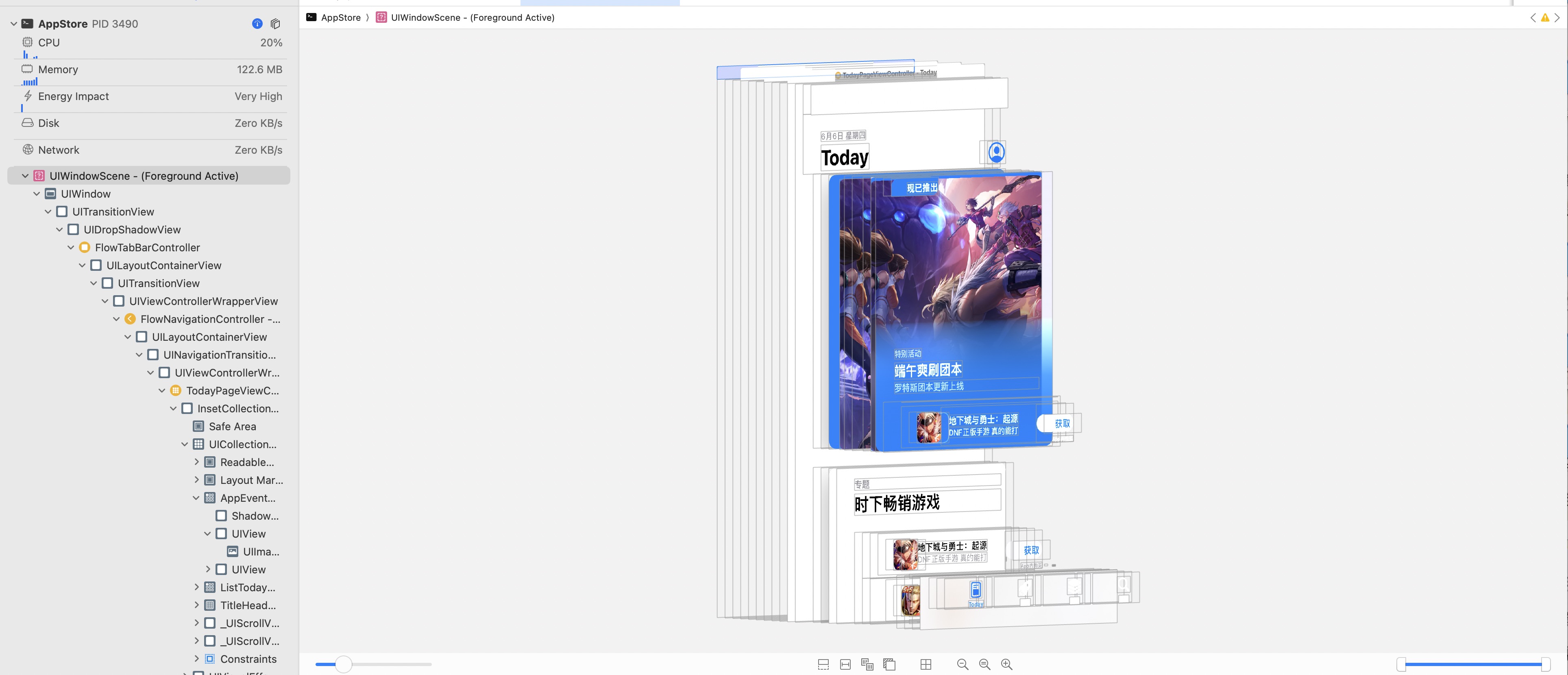
Task: Click AppStore in the jump bar breadcrumb
Action: [x=340, y=17]
